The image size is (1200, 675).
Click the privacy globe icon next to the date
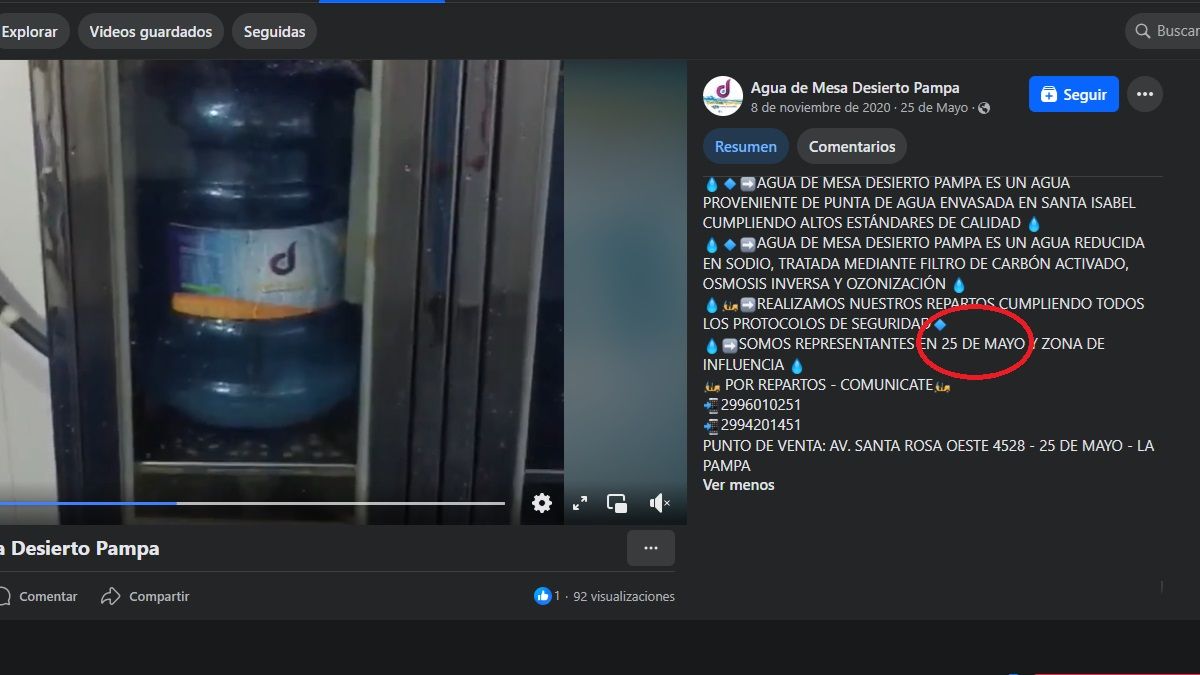(x=981, y=106)
